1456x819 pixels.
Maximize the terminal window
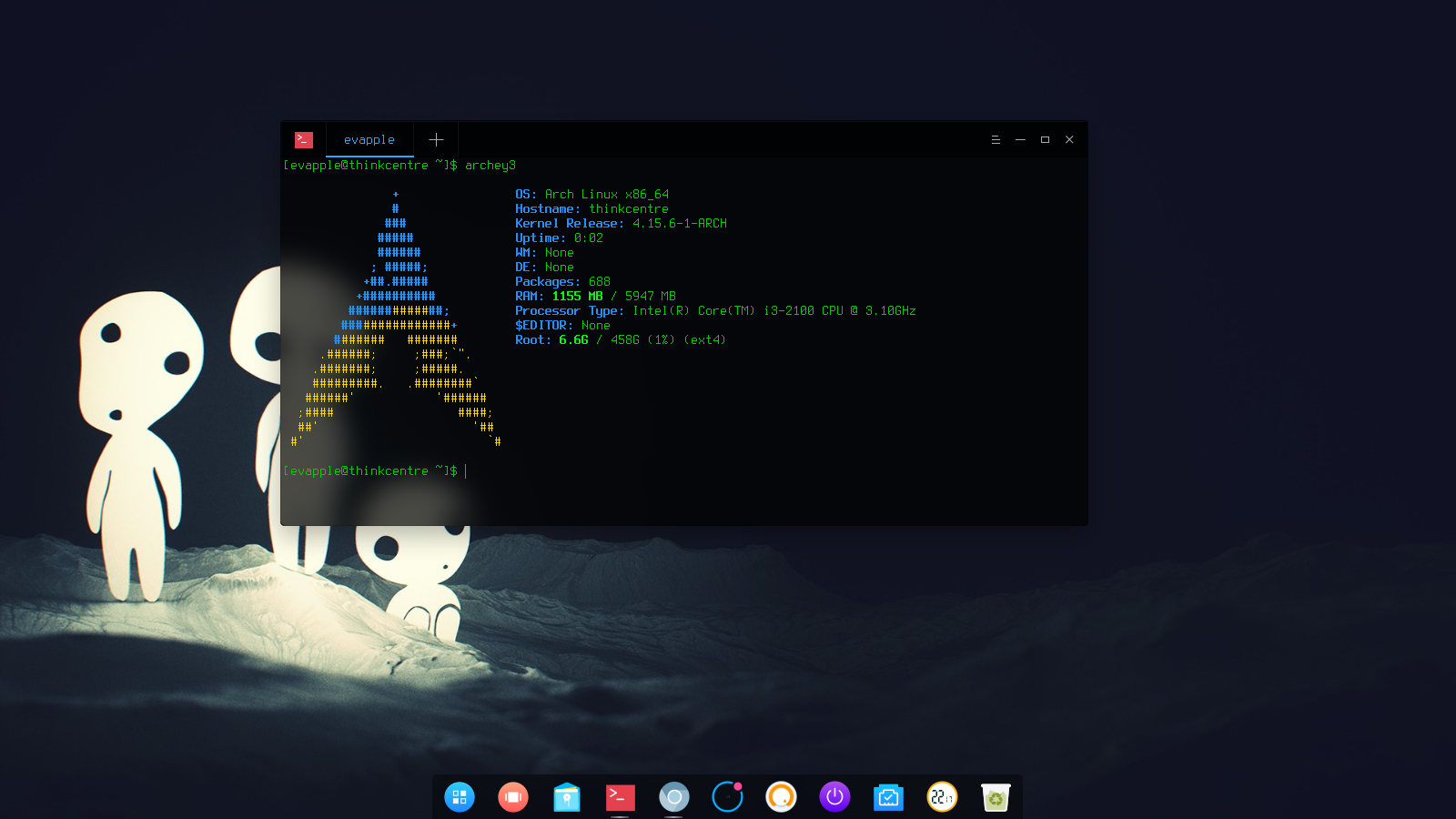tap(1045, 140)
